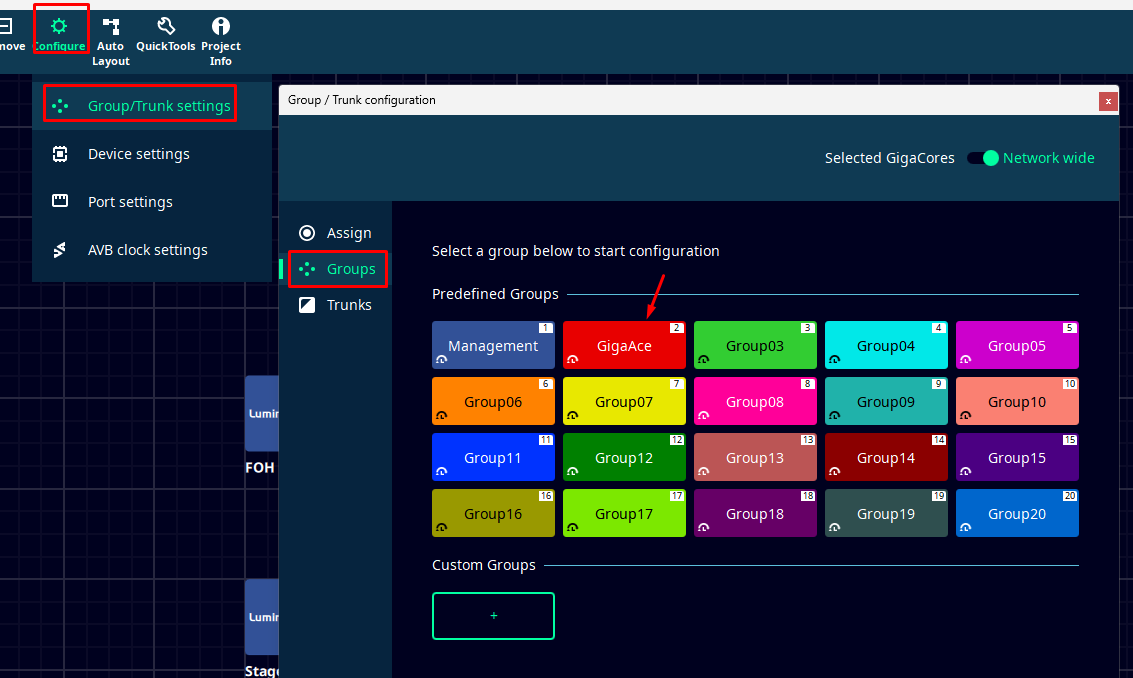Close the Group / Trunk configuration dialog

(1108, 101)
